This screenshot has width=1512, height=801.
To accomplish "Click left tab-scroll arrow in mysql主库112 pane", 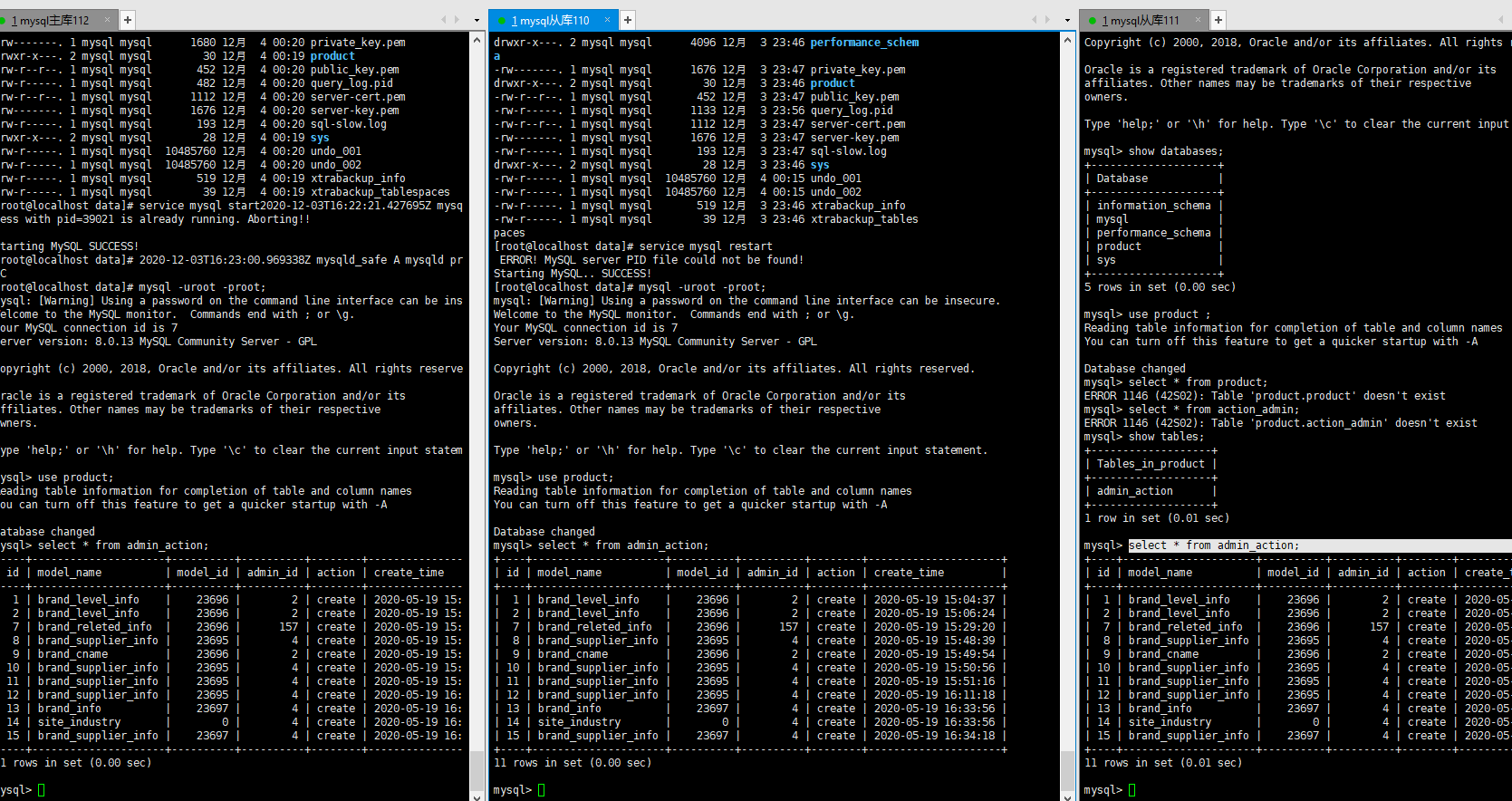I will pyautogui.click(x=444, y=19).
